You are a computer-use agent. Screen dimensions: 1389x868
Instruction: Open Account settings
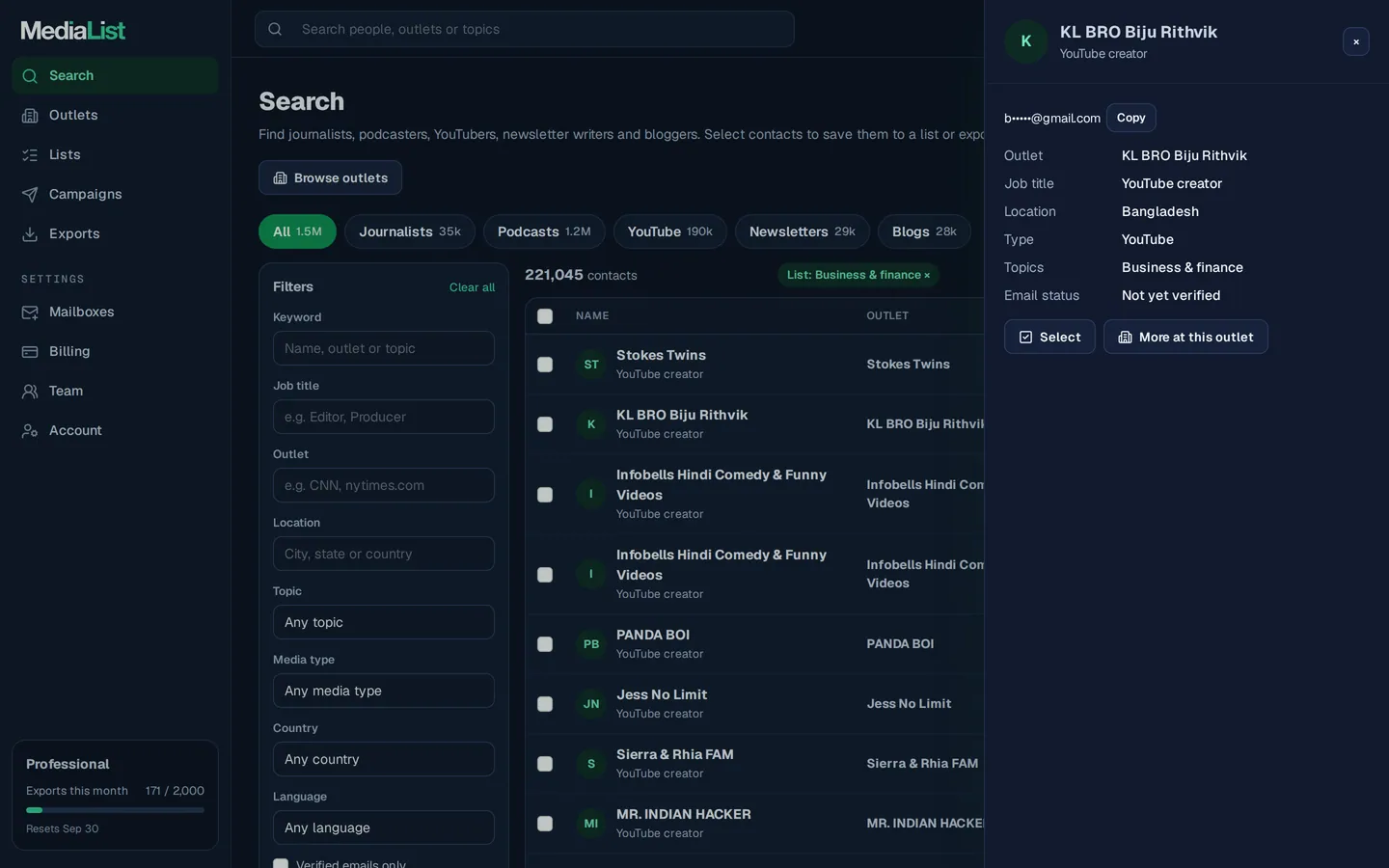coord(115,430)
